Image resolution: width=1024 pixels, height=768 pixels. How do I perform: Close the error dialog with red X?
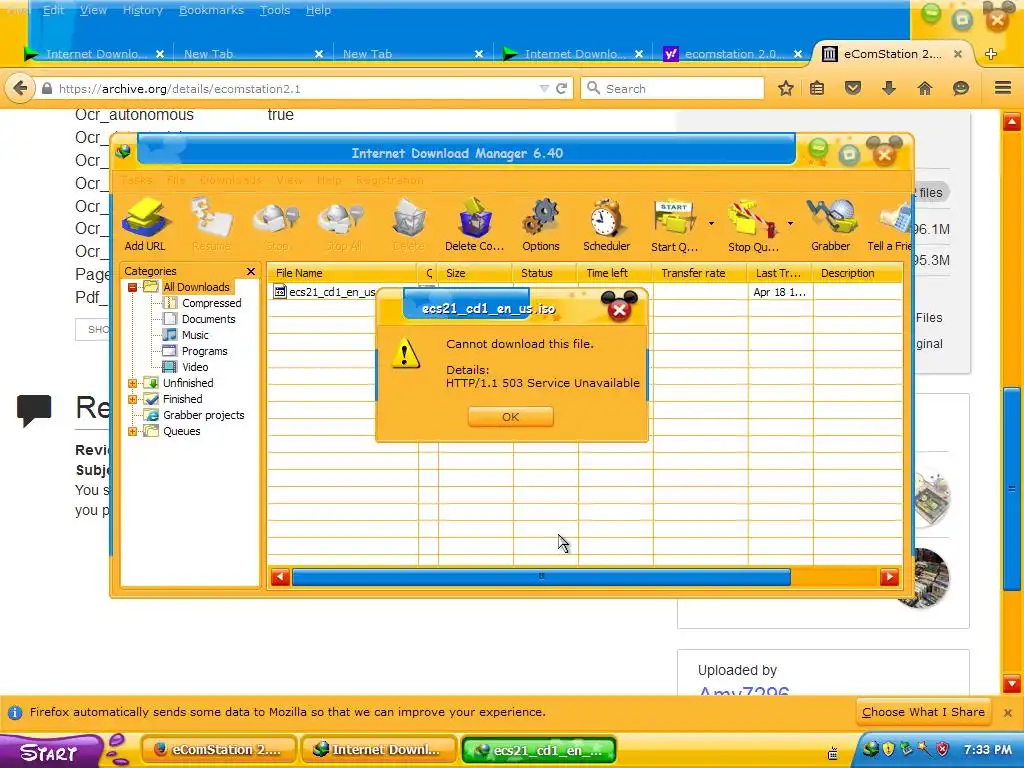pyautogui.click(x=619, y=310)
